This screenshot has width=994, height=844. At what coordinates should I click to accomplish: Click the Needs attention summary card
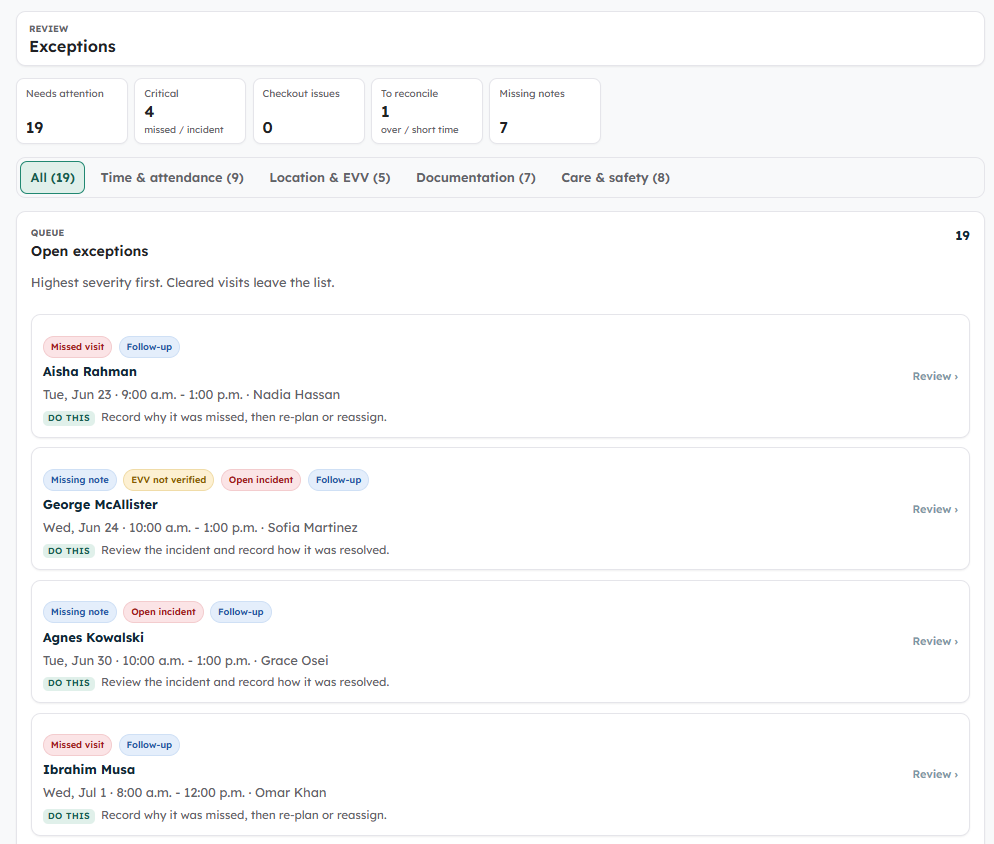click(72, 111)
